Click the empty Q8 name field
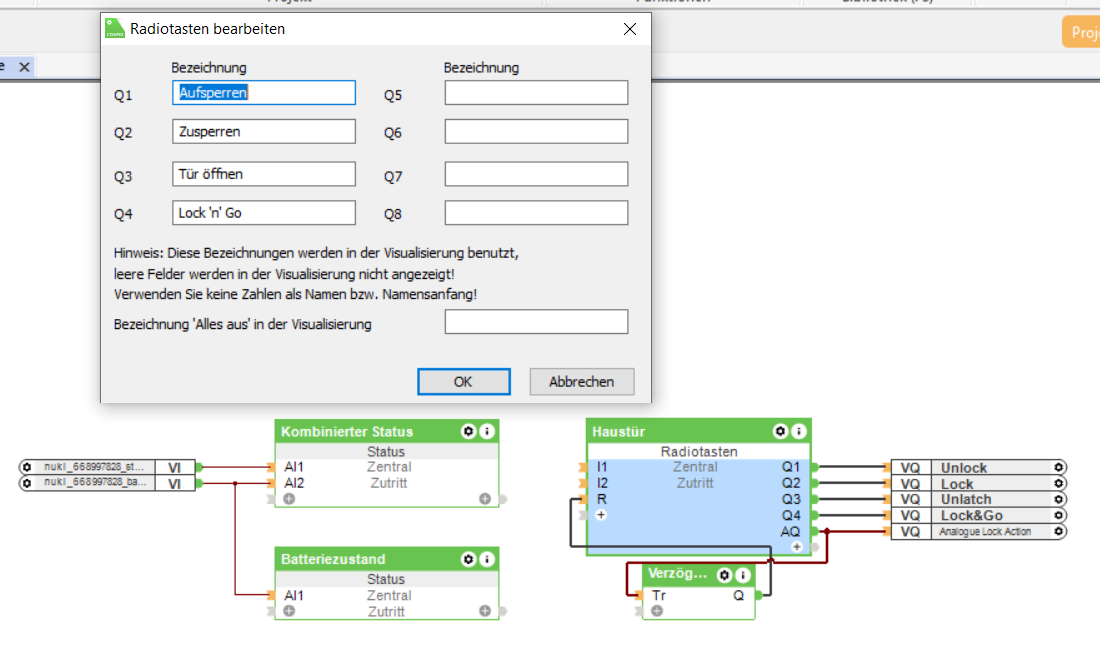 click(x=536, y=213)
